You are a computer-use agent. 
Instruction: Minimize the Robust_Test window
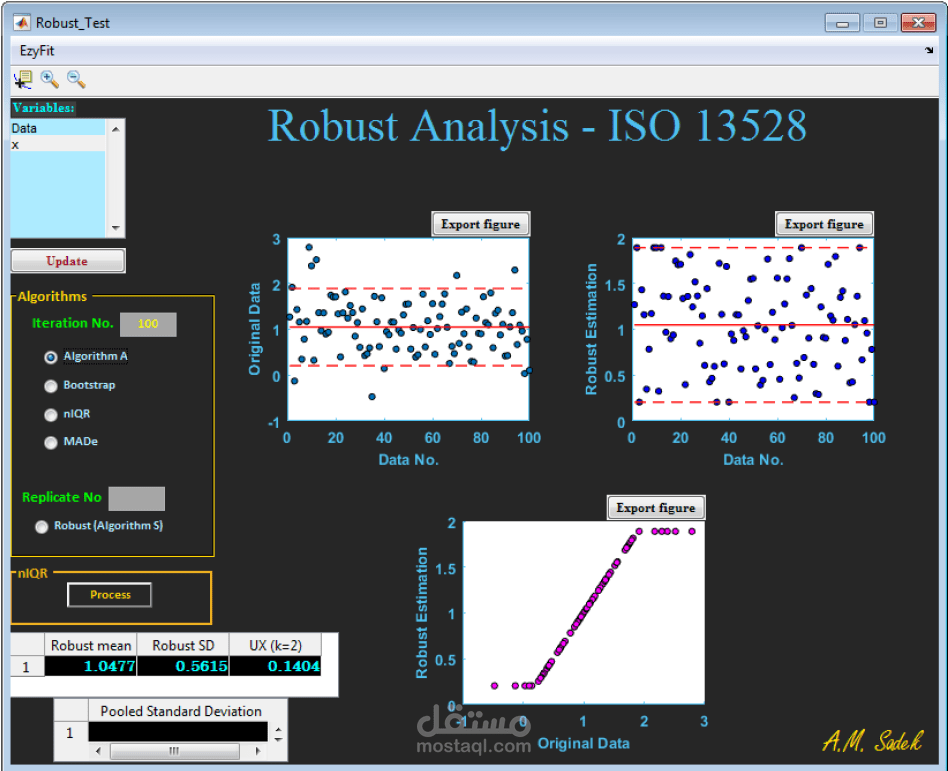842,23
